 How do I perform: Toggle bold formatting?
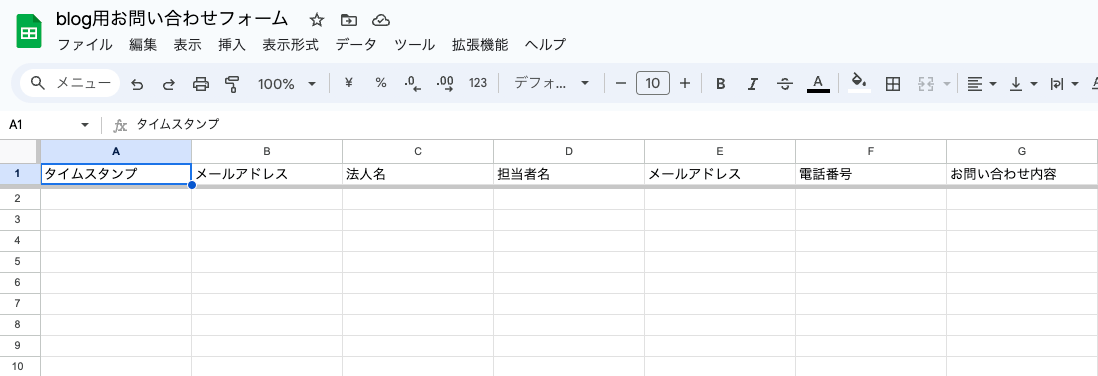pos(720,84)
